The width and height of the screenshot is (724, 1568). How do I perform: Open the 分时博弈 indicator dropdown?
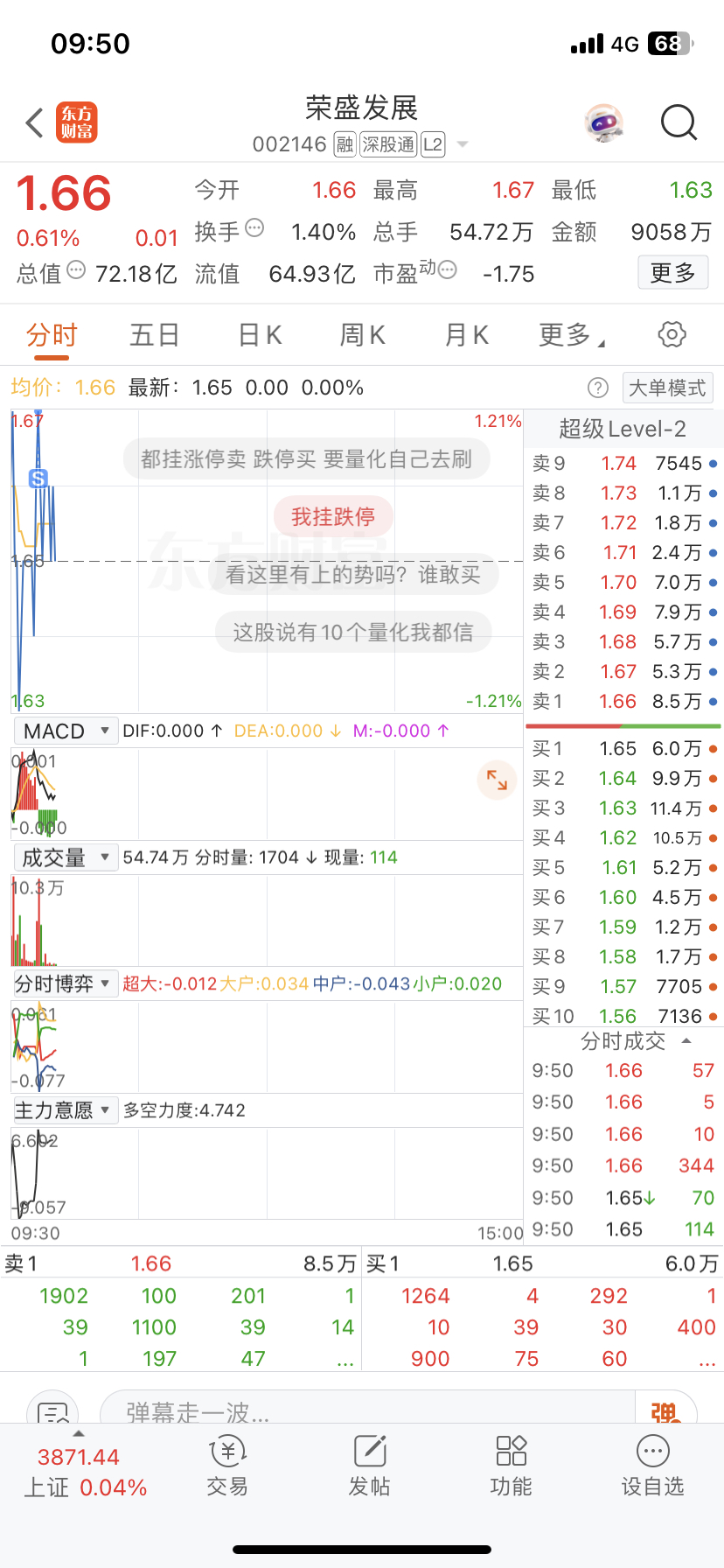pyautogui.click(x=66, y=983)
